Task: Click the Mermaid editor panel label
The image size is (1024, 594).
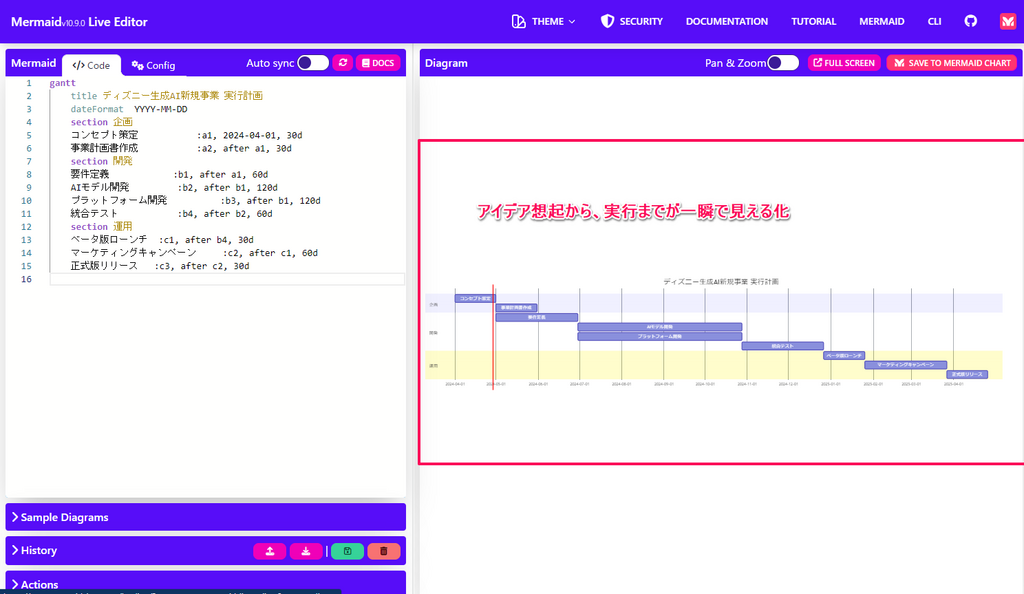Action: pos(33,63)
